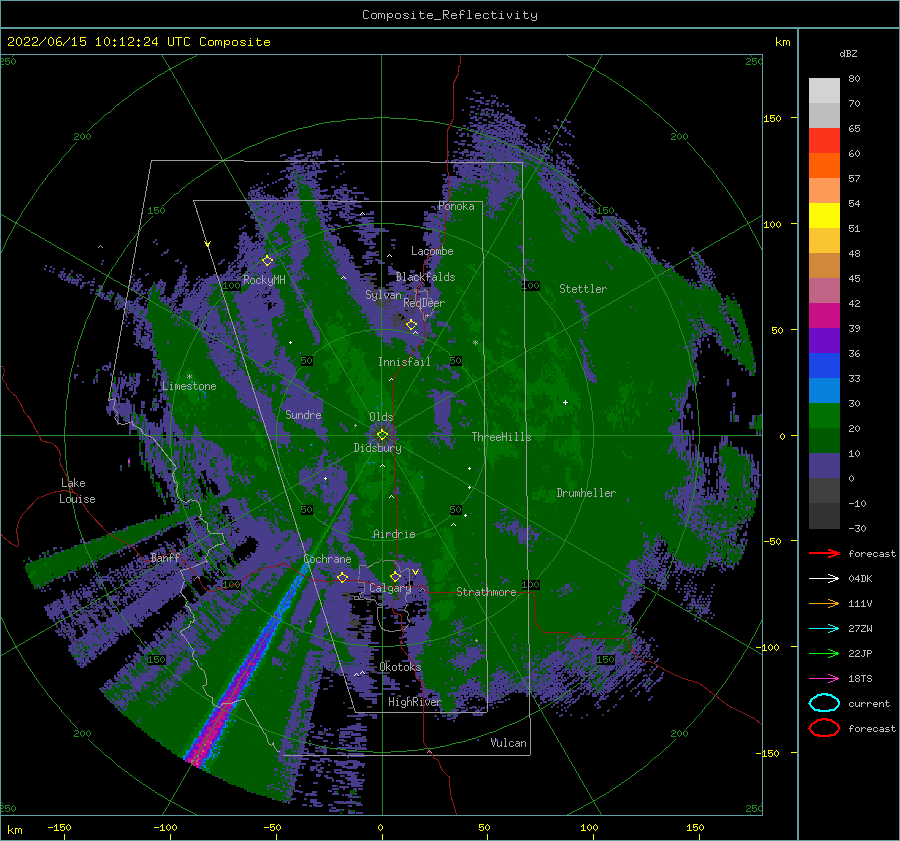Click the Sundre map label
This screenshot has height=841, width=900.
point(303,414)
